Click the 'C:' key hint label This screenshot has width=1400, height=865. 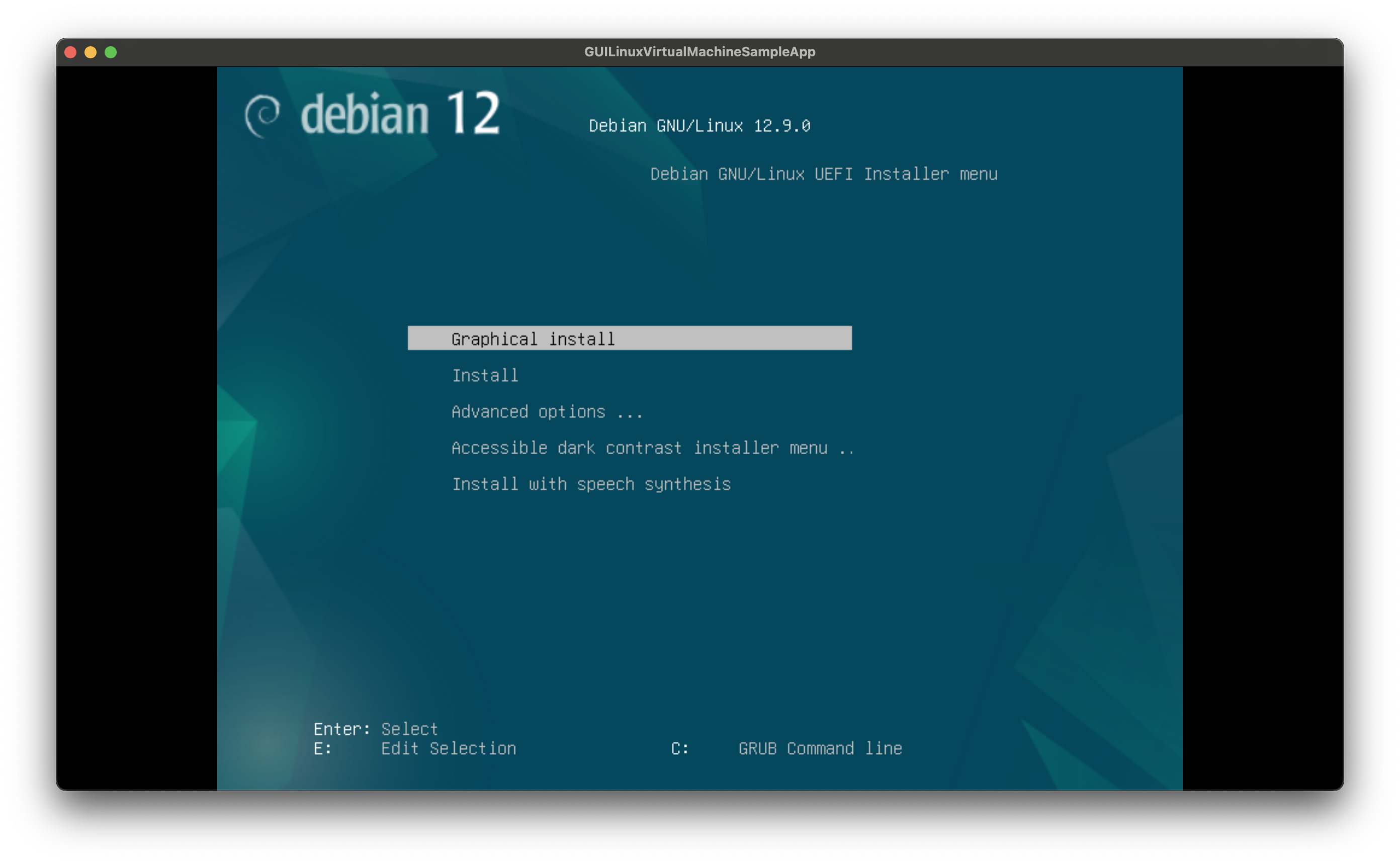[x=680, y=748]
